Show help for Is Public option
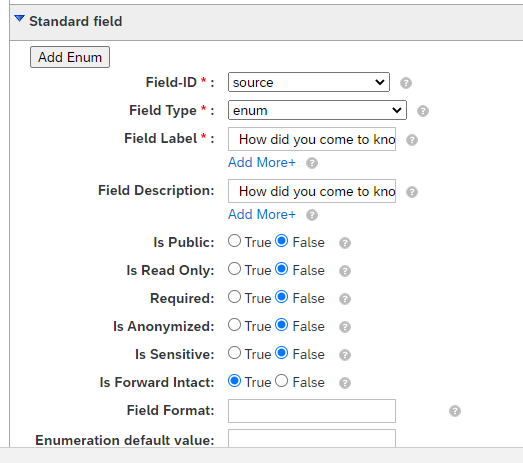 click(x=345, y=243)
